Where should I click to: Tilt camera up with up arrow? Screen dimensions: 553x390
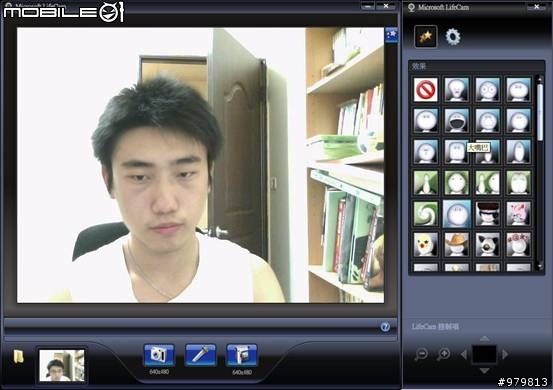pyautogui.click(x=485, y=339)
